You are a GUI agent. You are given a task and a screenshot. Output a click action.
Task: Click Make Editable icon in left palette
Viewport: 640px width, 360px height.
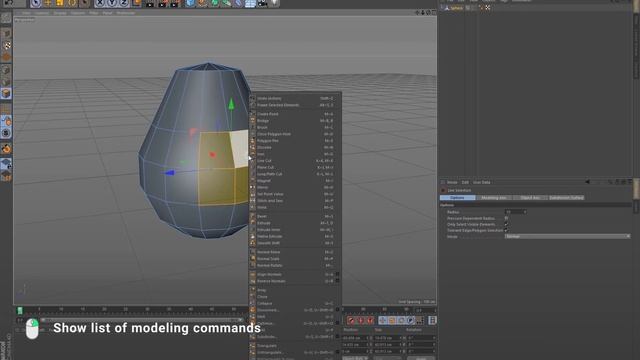click(6, 18)
